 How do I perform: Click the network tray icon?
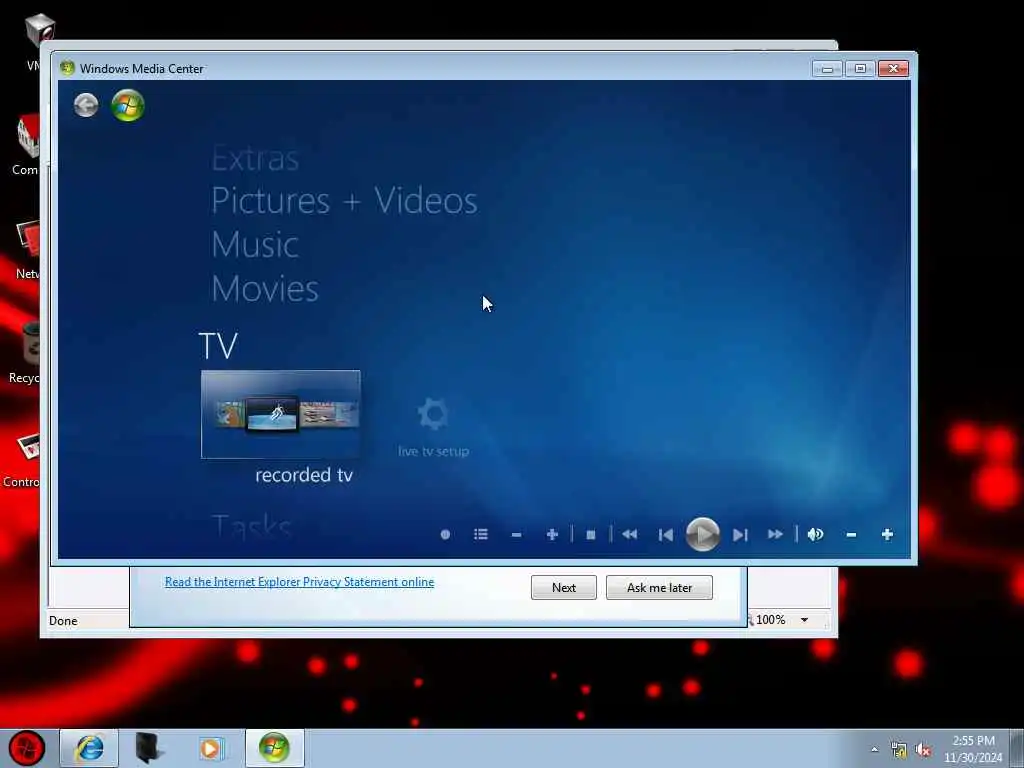pos(899,750)
